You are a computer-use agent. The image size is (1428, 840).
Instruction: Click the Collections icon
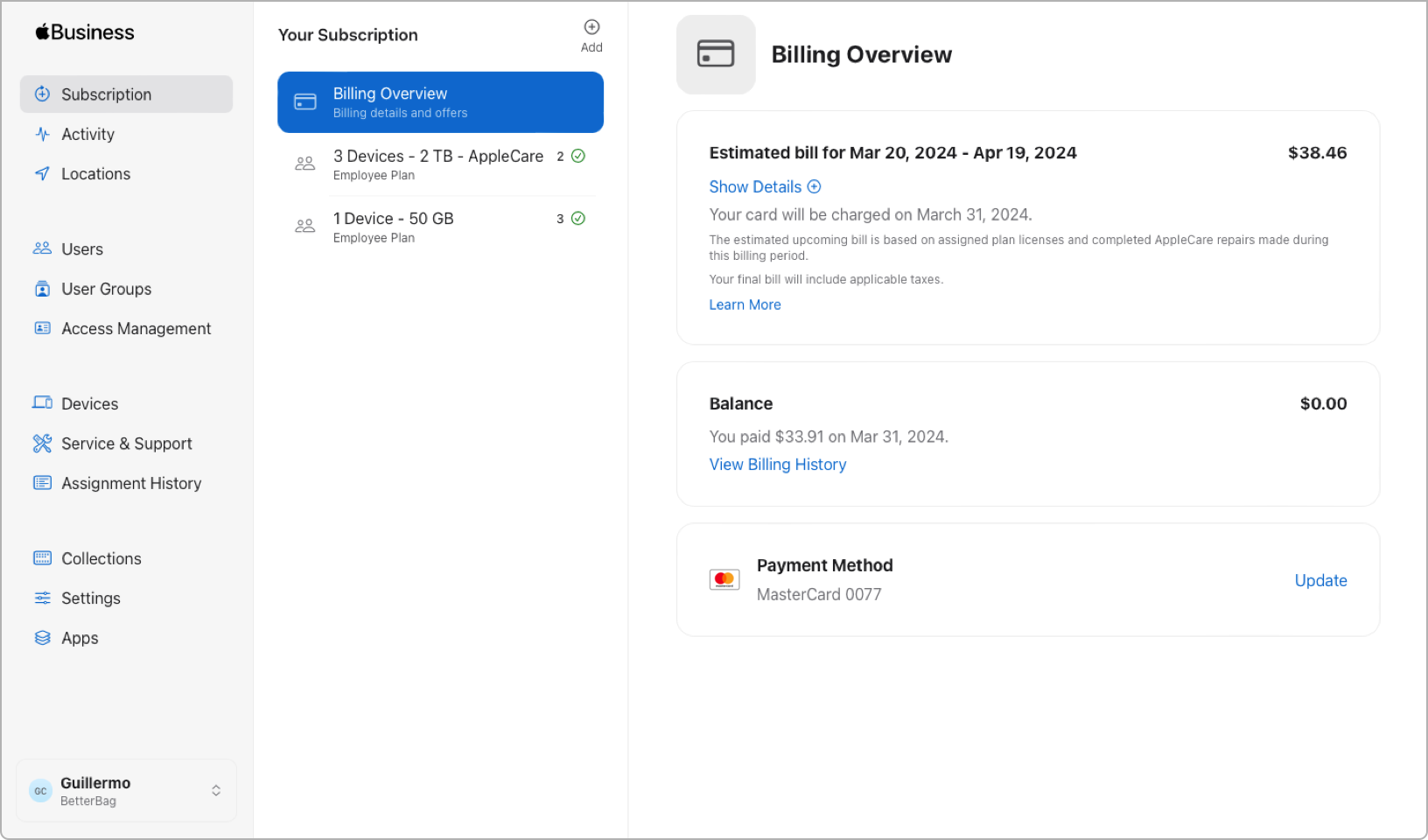click(42, 558)
